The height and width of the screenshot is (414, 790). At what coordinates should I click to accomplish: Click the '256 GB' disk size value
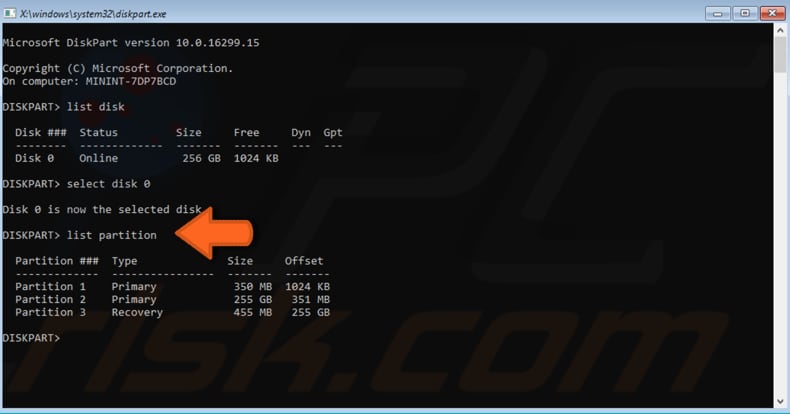tap(202, 158)
